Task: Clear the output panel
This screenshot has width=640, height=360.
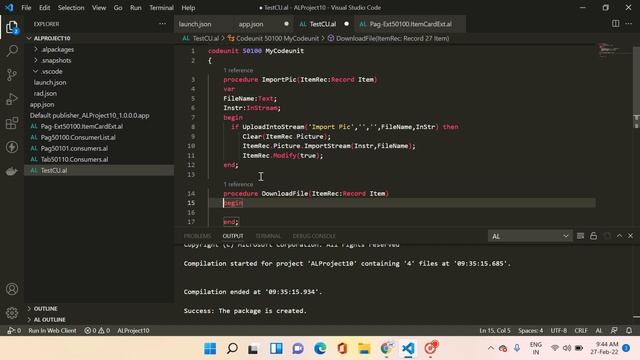Action: tap(580, 236)
